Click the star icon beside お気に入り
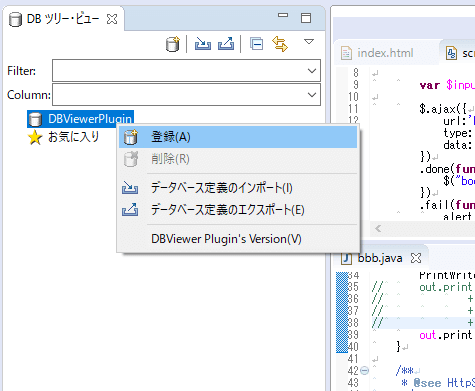The width and height of the screenshot is (475, 391). click(x=35, y=137)
